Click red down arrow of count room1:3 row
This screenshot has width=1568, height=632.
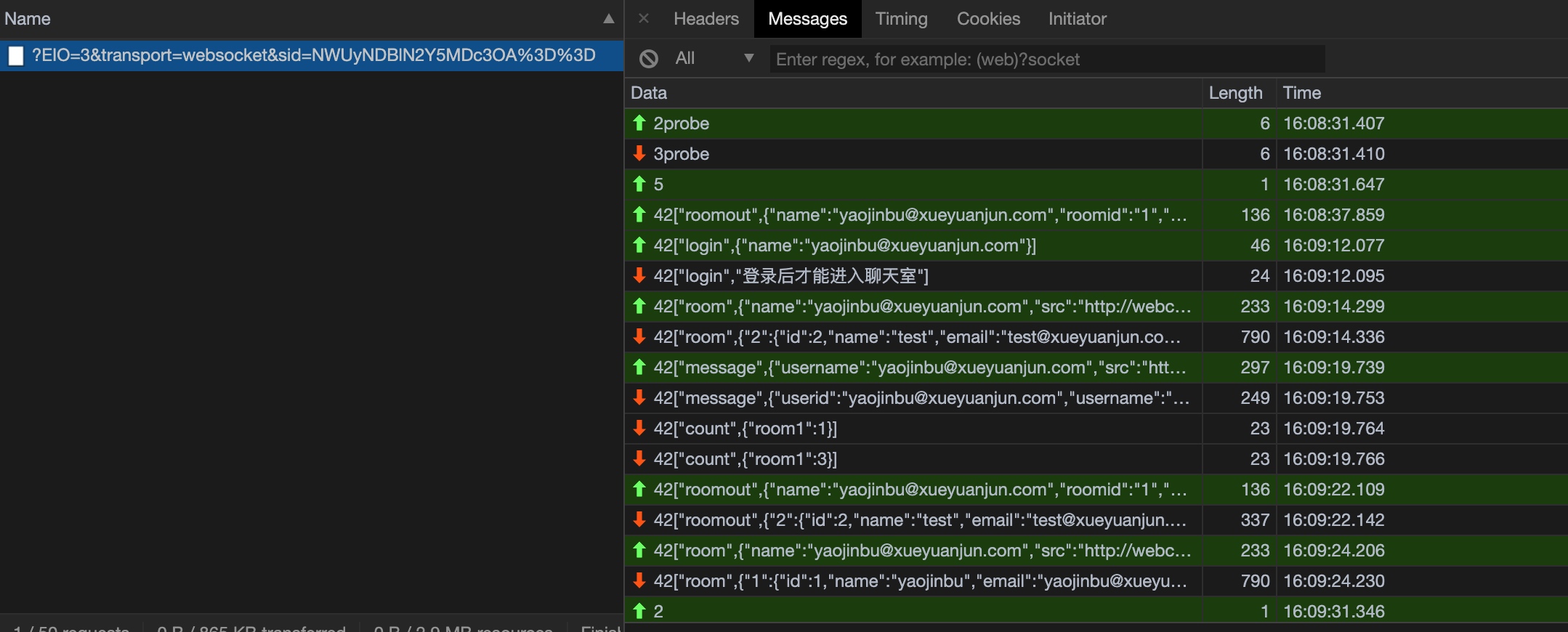639,458
